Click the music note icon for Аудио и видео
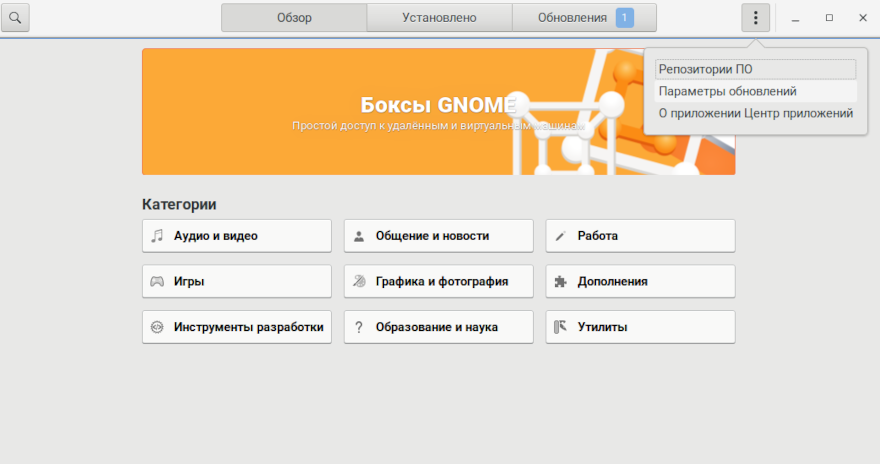Image resolution: width=880 pixels, height=464 pixels. [157, 236]
